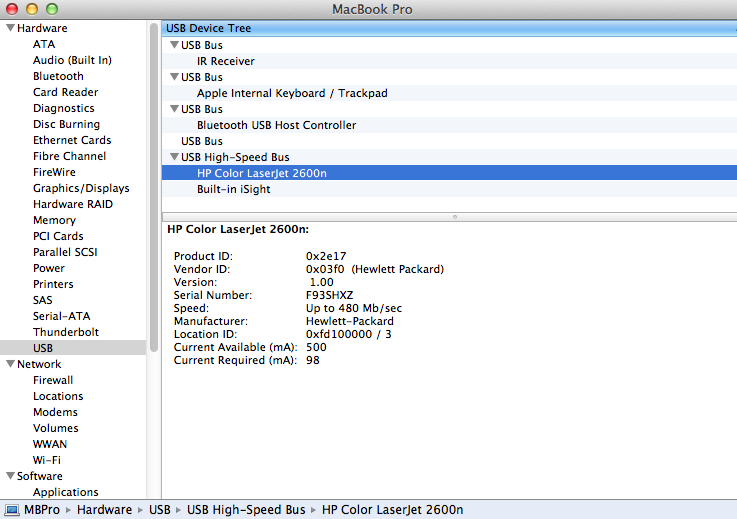Collapse the Network section triangle
This screenshot has height=519, width=737.
pyautogui.click(x=10, y=364)
